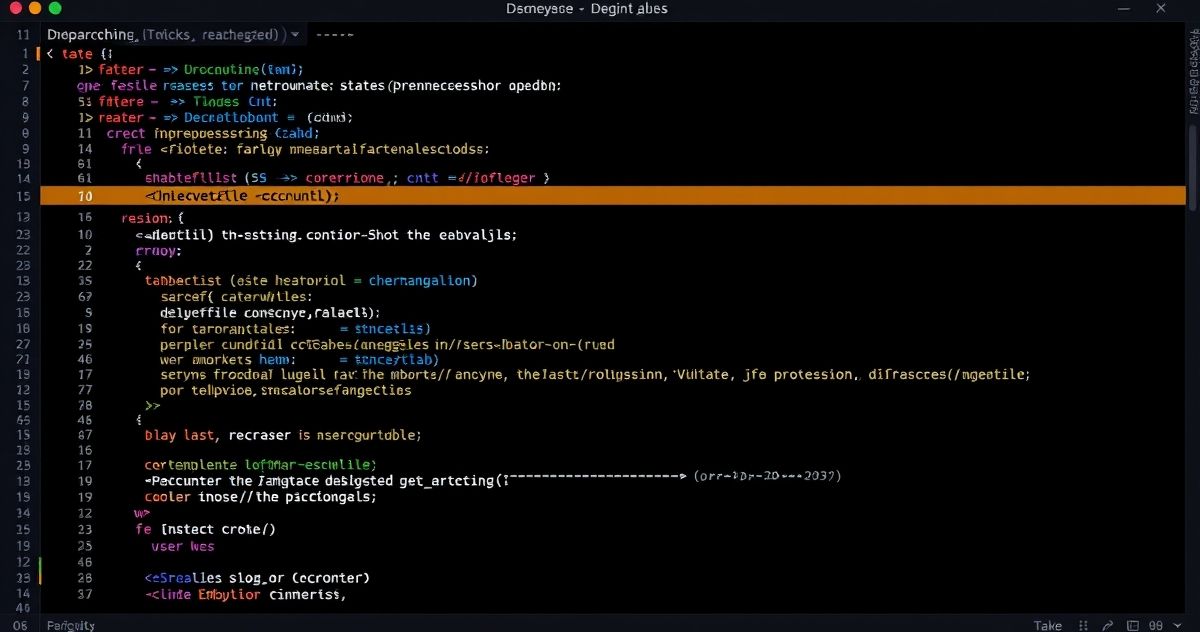Close the window with the top-right X
Image resolution: width=1200 pixels, height=632 pixels.
click(1160, 8)
